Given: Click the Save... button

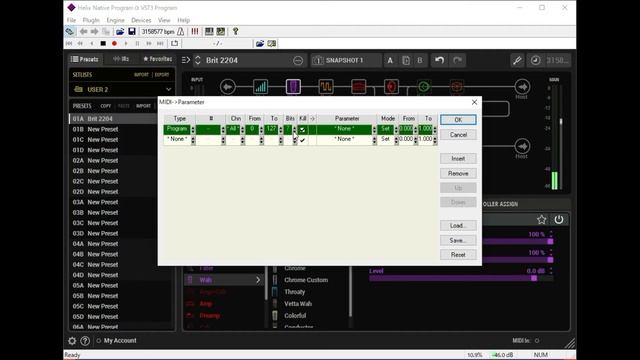Looking at the screenshot, I should click(458, 240).
